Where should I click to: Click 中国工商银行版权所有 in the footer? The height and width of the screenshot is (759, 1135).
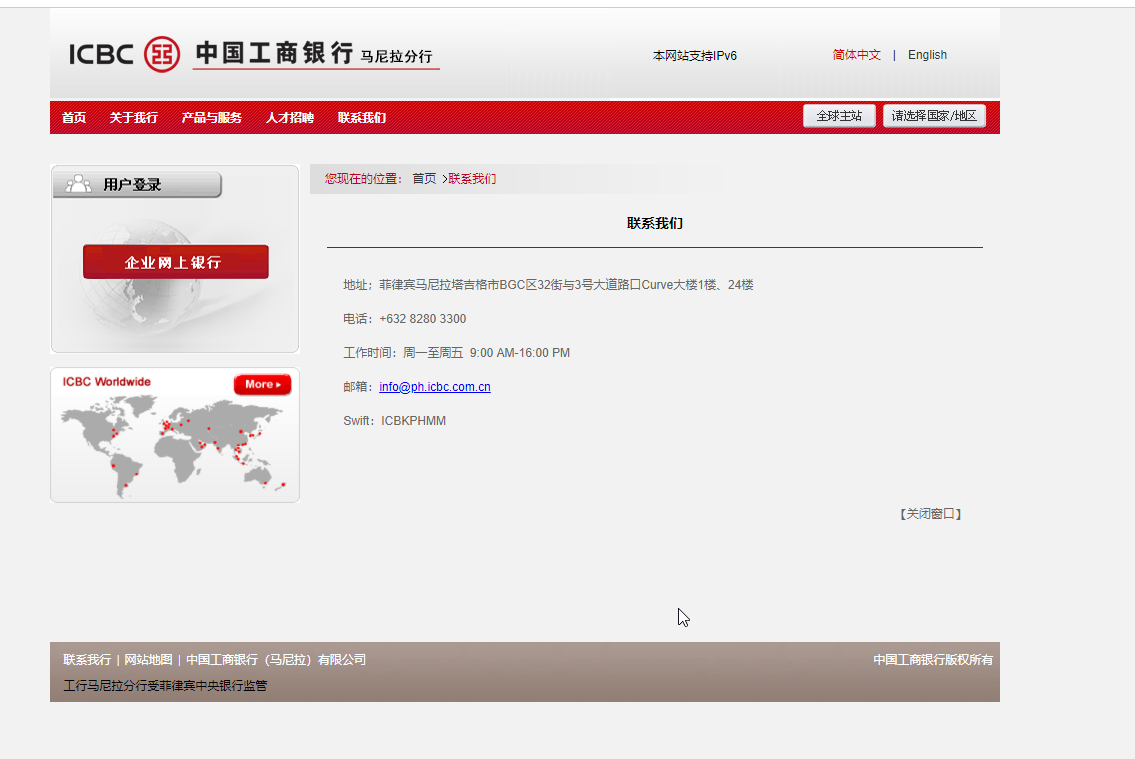point(933,660)
